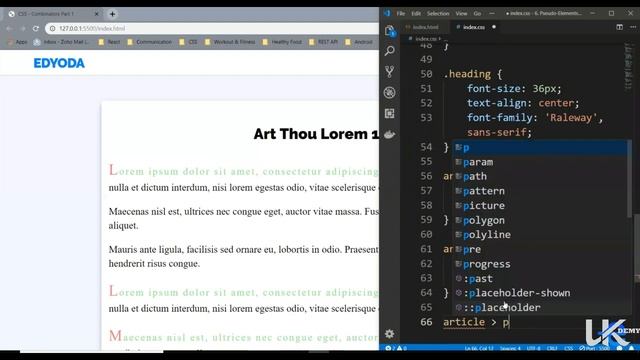Click the line and column status entry

(479, 348)
